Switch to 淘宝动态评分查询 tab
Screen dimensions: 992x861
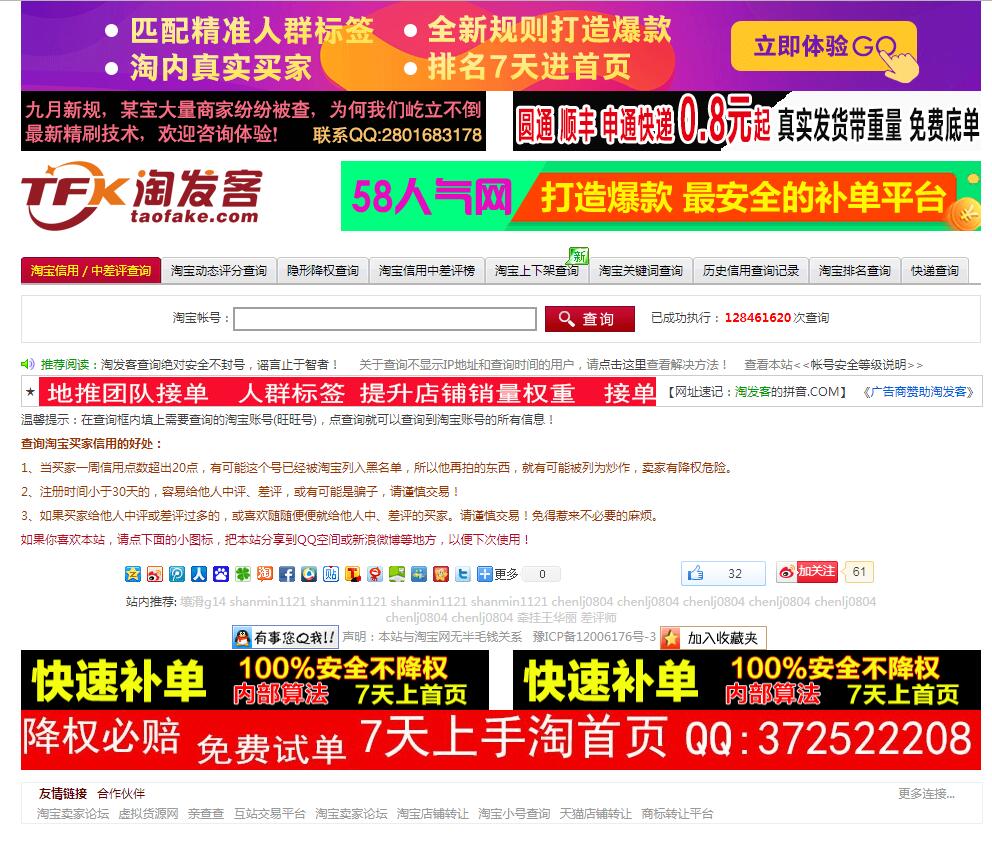tap(219, 271)
